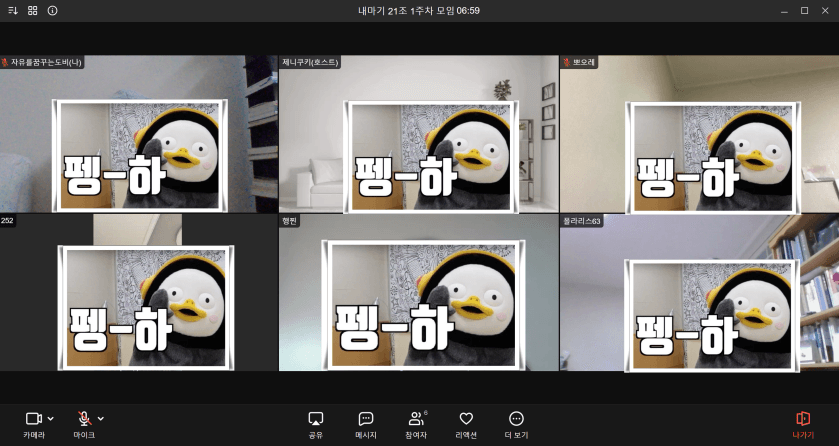The height and width of the screenshot is (446, 839).
Task: Open meeting information icon
Action: [52, 11]
